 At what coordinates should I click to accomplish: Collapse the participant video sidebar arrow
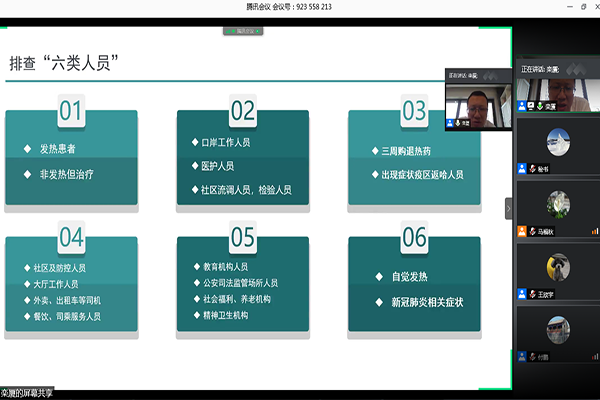507,207
